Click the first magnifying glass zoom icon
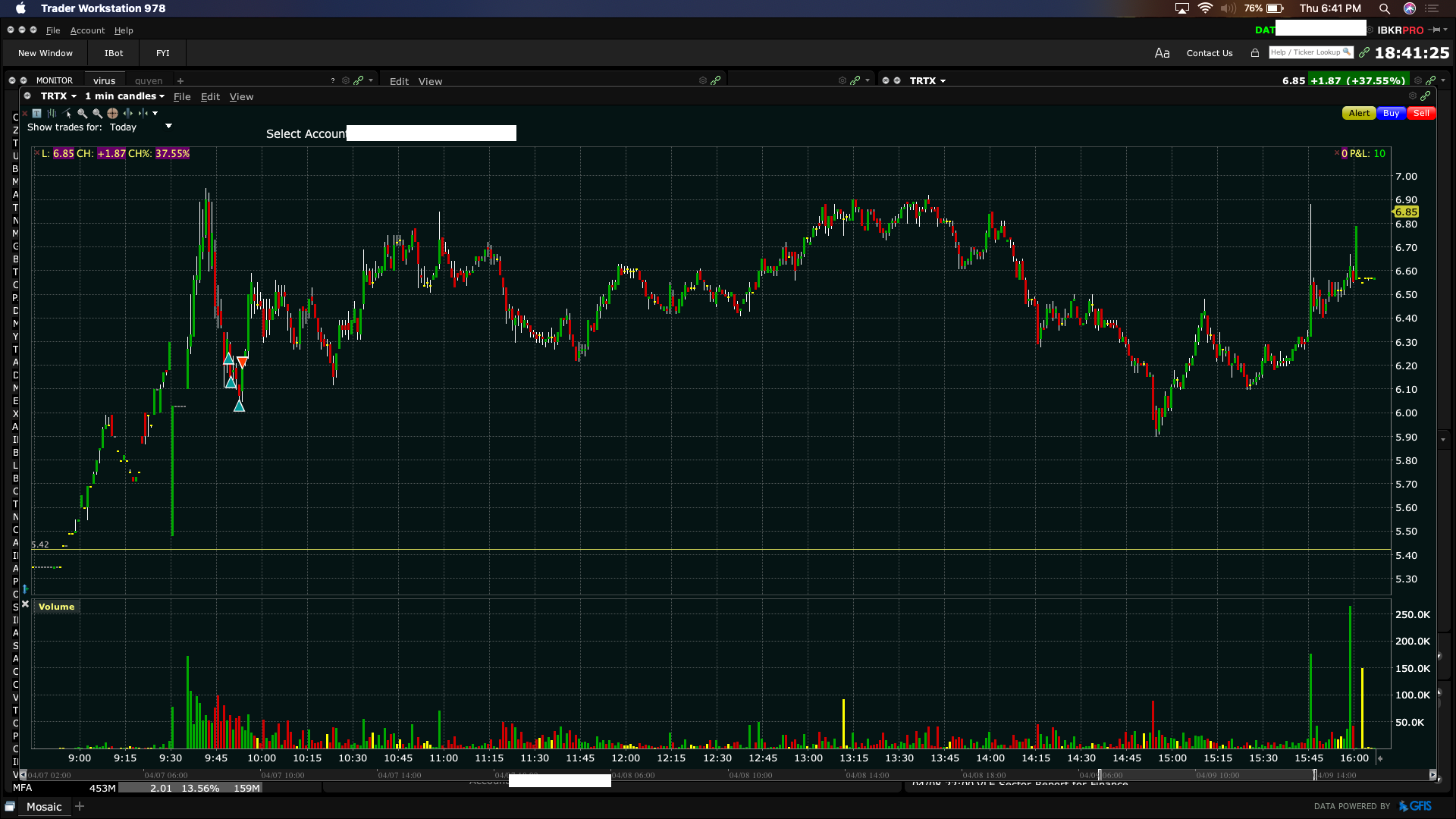This screenshot has height=819, width=1456. coord(82,113)
